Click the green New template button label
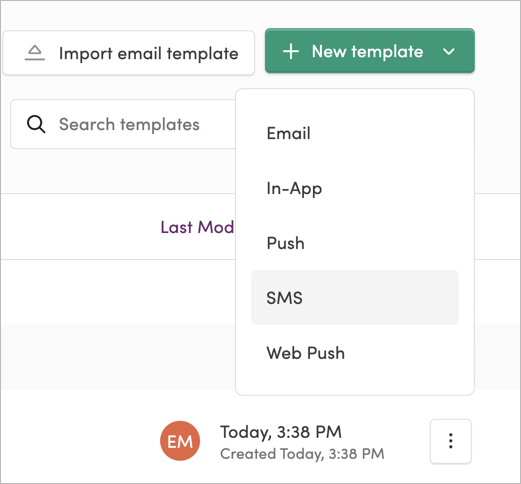Viewport: 521px width, 484px height. 367,52
